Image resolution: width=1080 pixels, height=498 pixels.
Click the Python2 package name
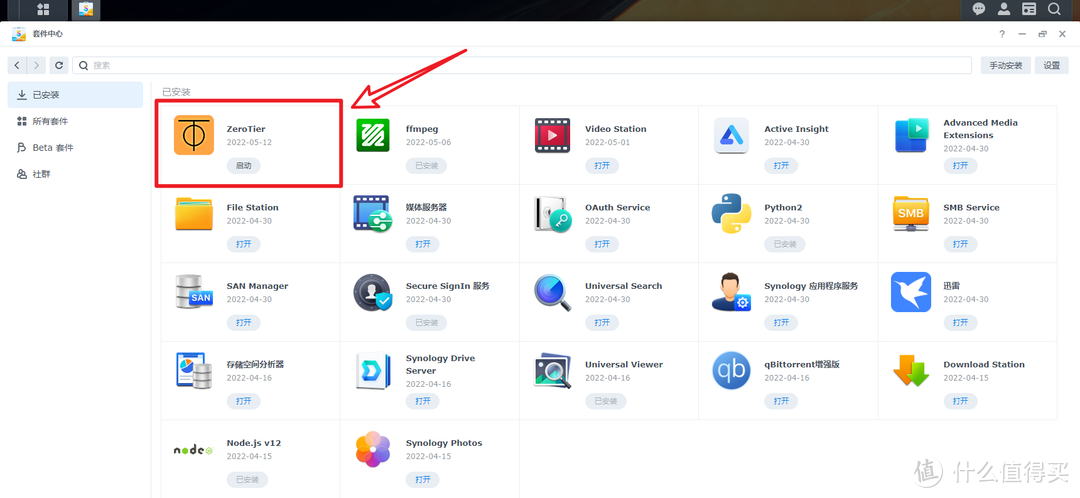point(783,207)
